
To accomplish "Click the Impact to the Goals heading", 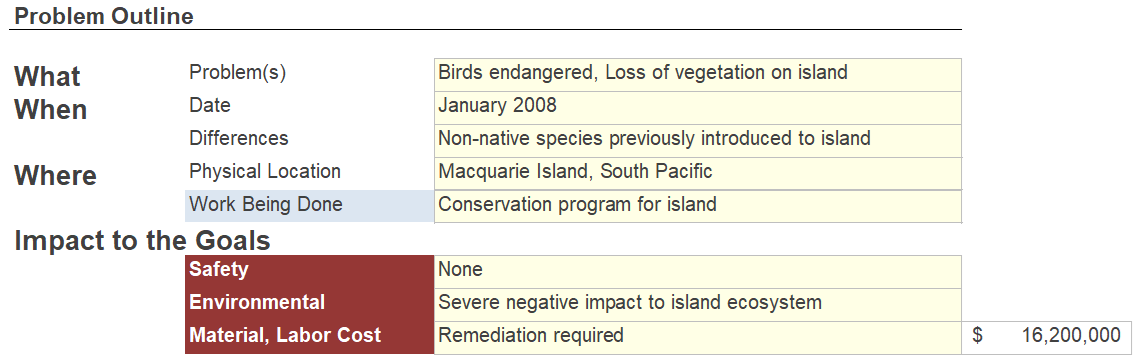I will [142, 241].
